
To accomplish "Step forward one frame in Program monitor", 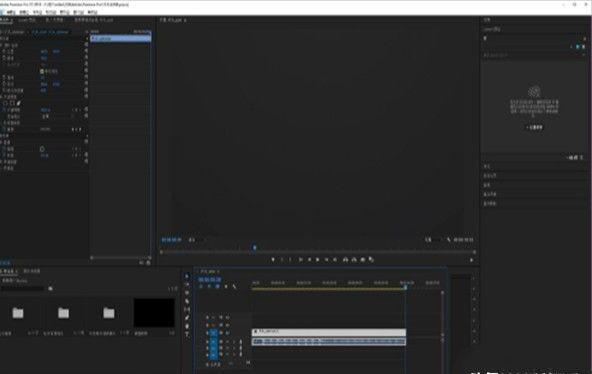I will point(327,260).
